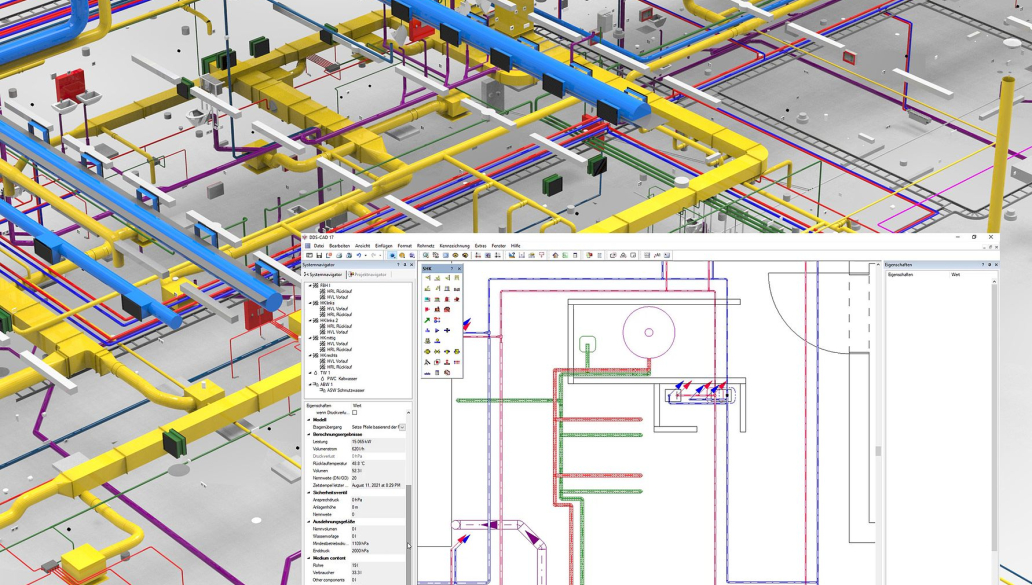Click scroll-up arrow of left properties list
The height and width of the screenshot is (585, 1032).
(x=409, y=413)
